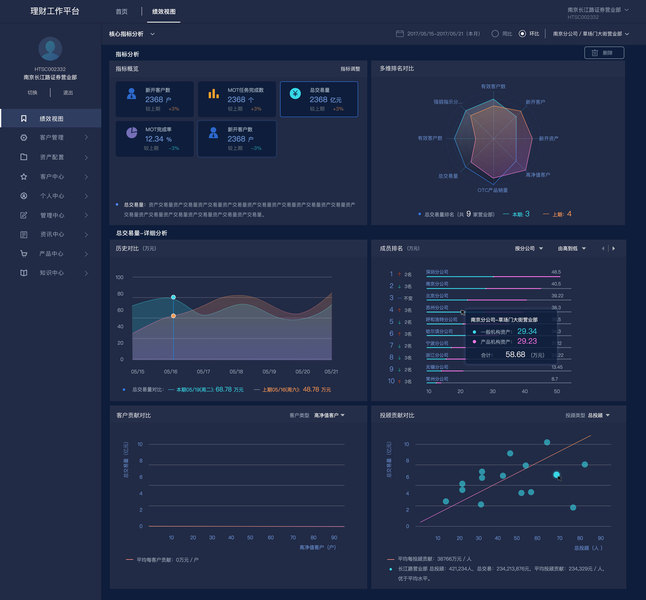Open the 高净值客户 customer type dropdown
This screenshot has width=646, height=600.
[x=329, y=415]
